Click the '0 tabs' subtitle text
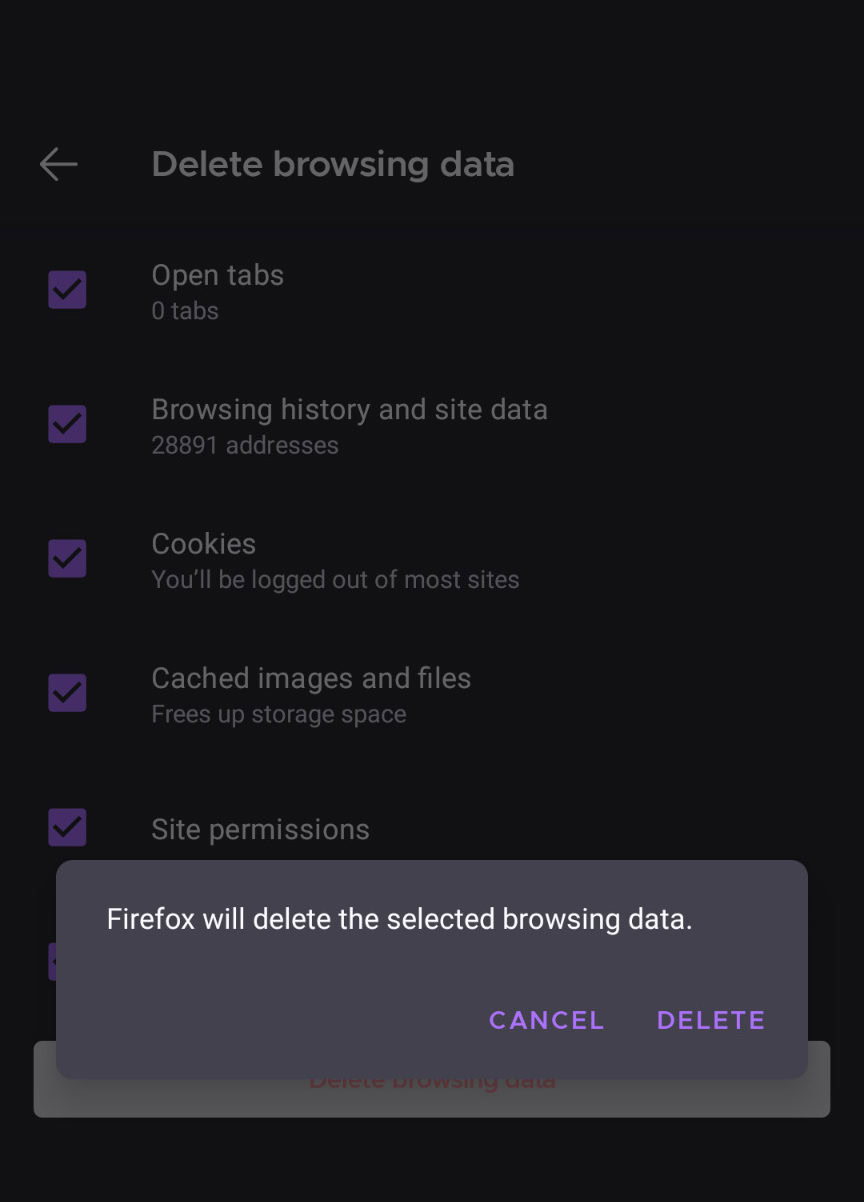Screen dimensions: 864x1202 [x=185, y=311]
